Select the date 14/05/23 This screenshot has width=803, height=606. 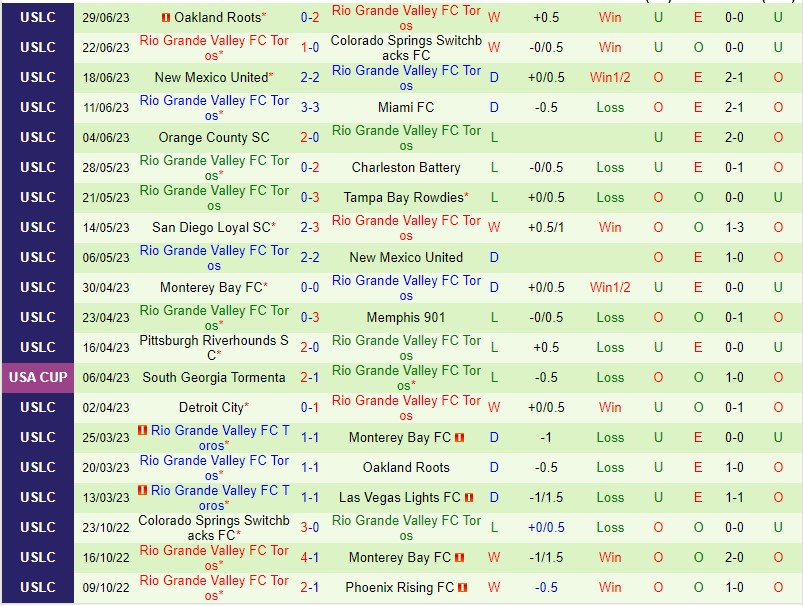[106, 227]
